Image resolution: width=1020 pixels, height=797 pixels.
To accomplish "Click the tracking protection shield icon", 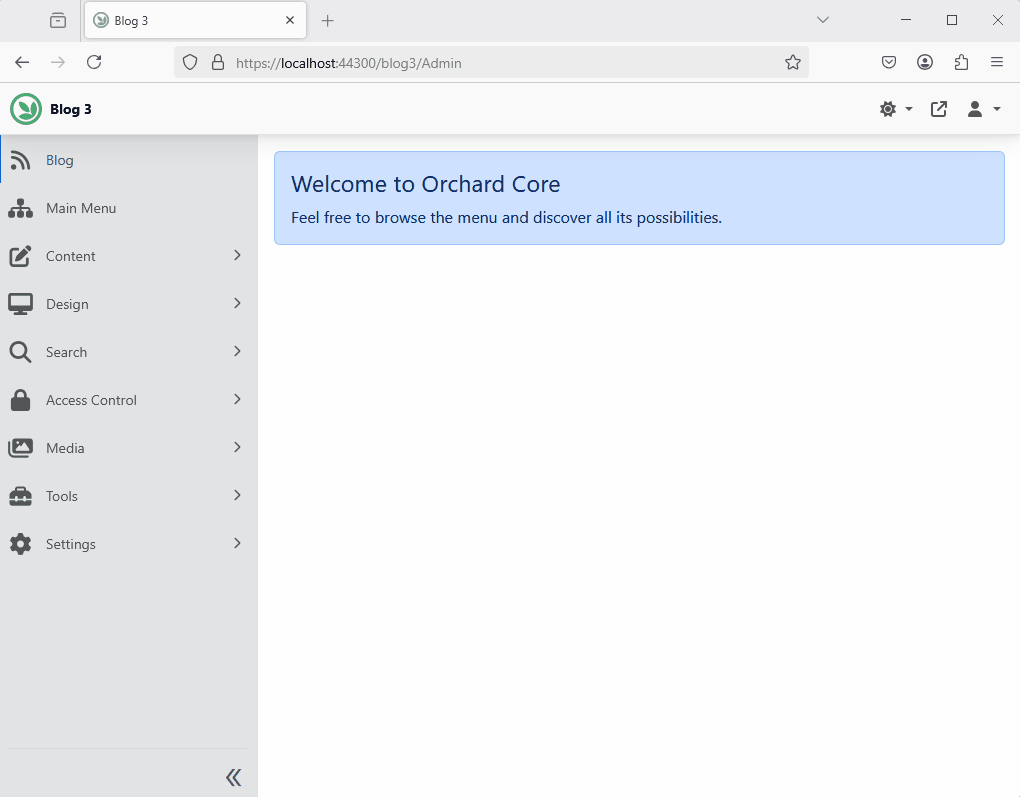I will pos(190,62).
